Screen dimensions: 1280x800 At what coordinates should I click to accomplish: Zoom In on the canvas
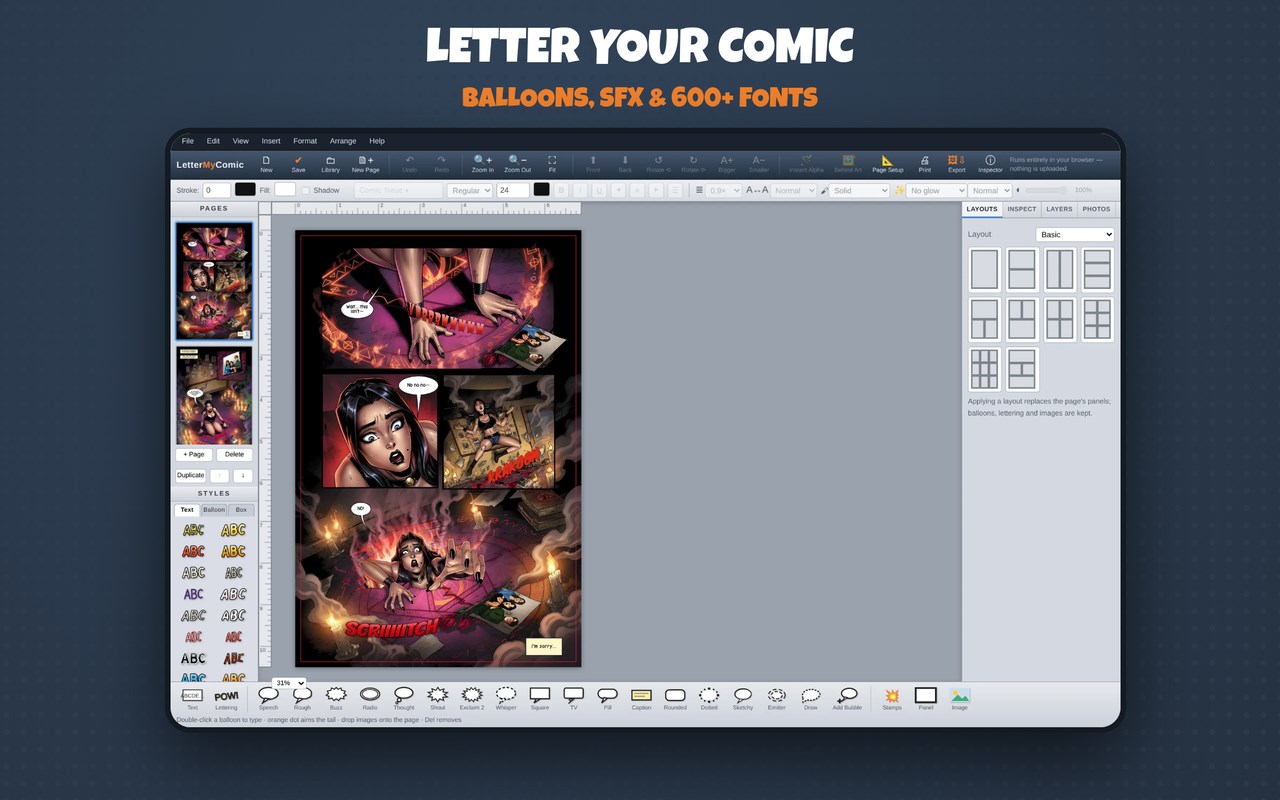coord(483,164)
